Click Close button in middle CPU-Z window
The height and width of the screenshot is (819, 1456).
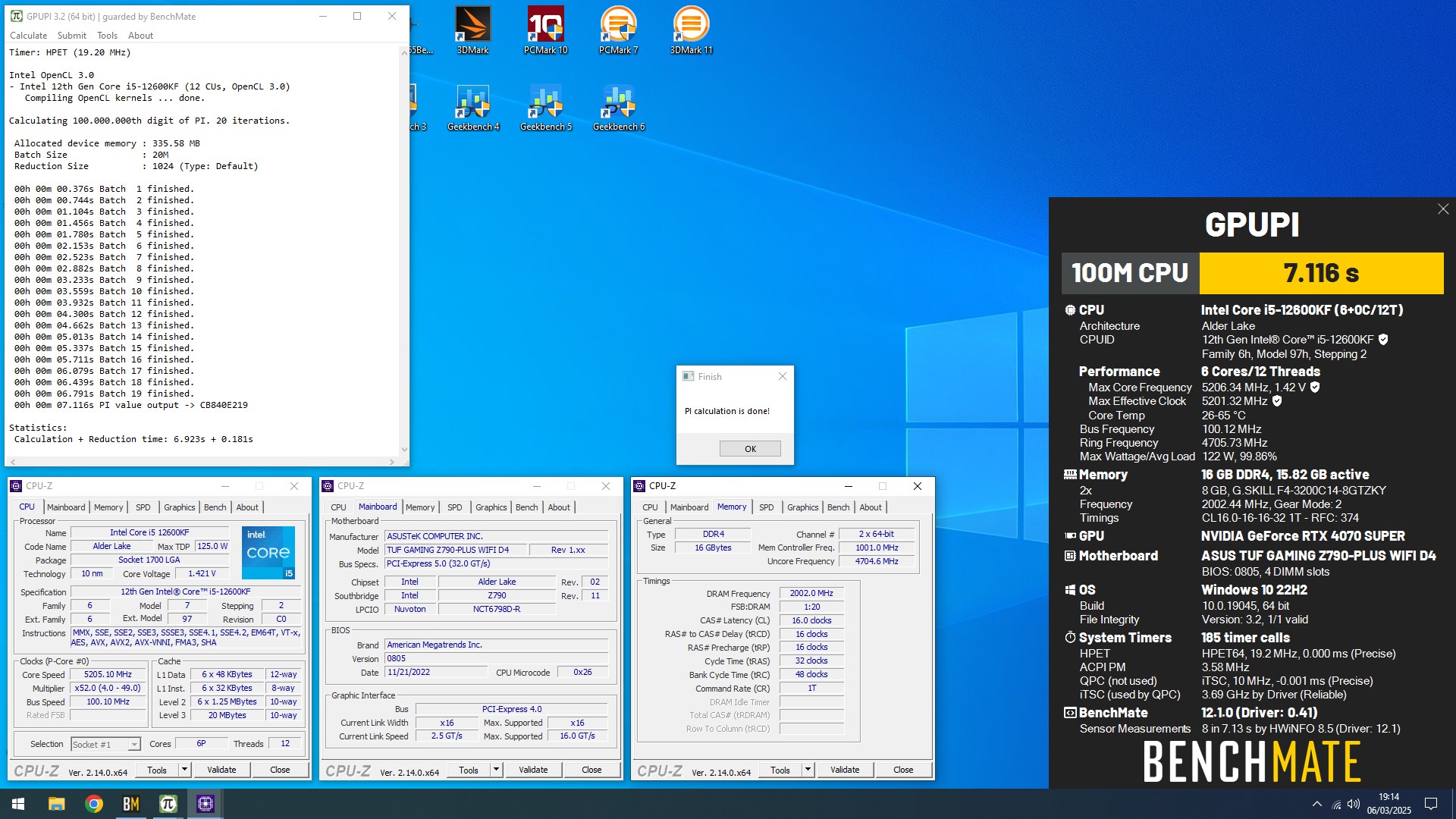click(x=591, y=770)
